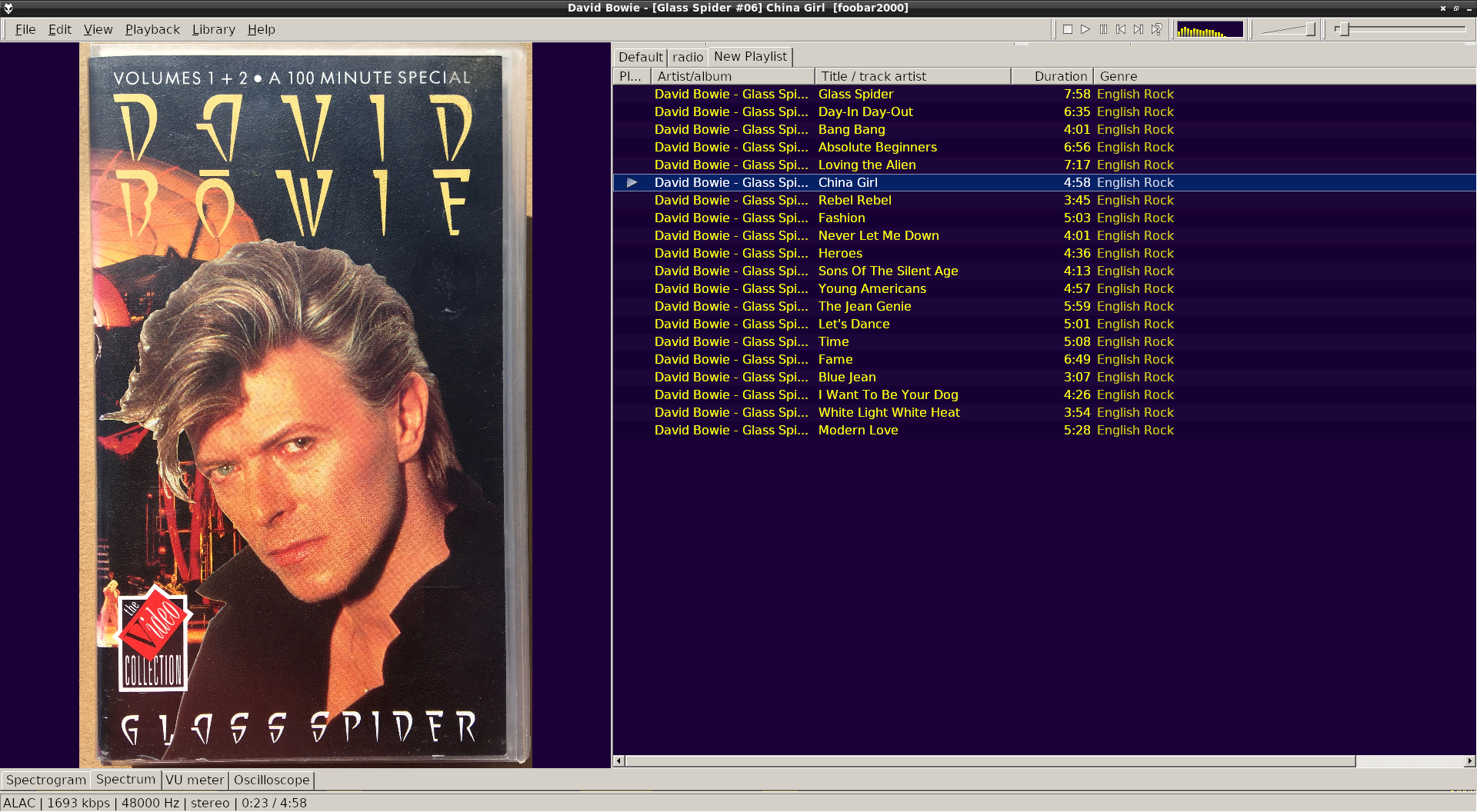
Task: Click the ALAC codec label in status bar
Action: 19,803
